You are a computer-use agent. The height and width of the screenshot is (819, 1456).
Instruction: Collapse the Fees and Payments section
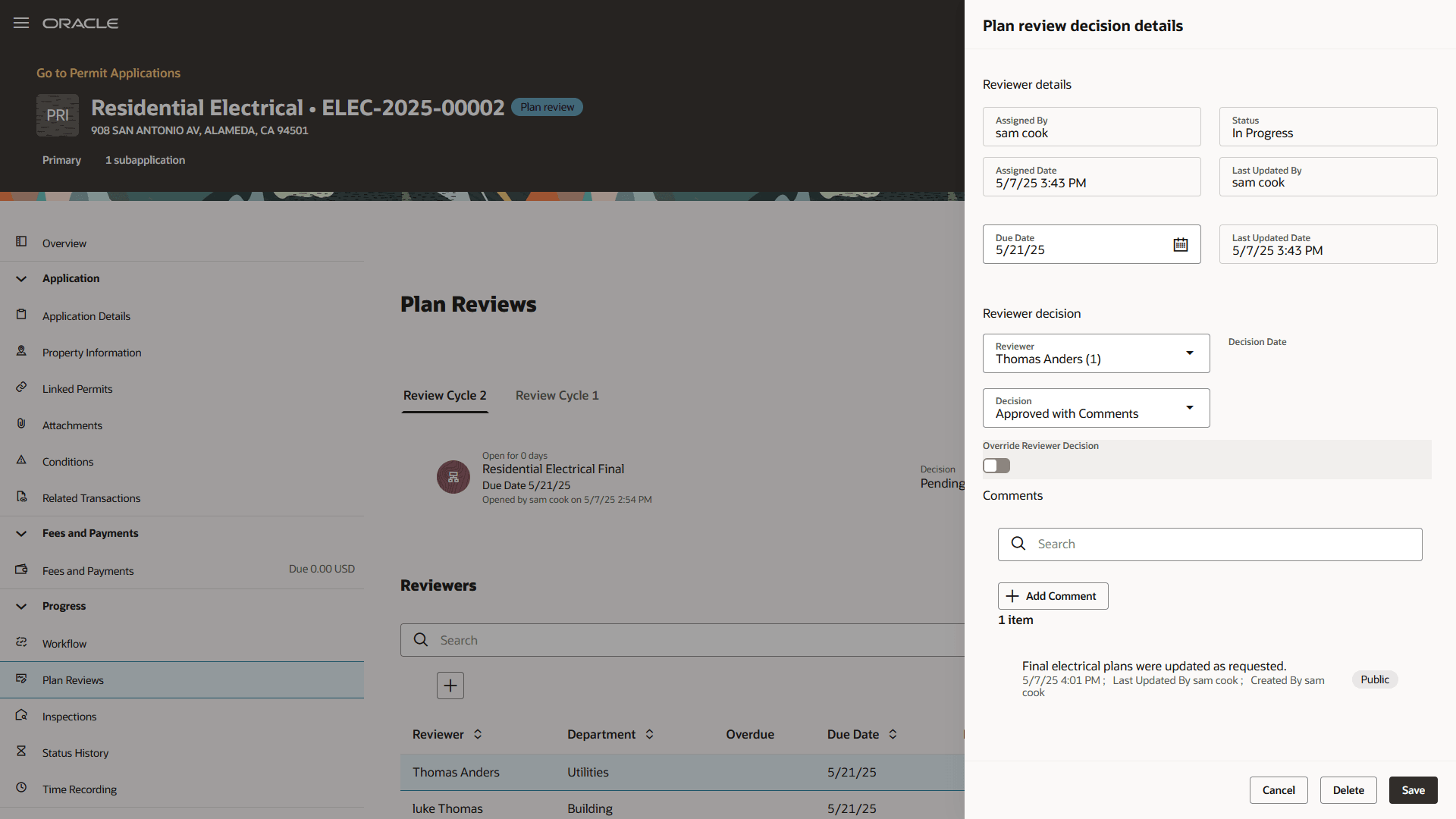coord(21,533)
